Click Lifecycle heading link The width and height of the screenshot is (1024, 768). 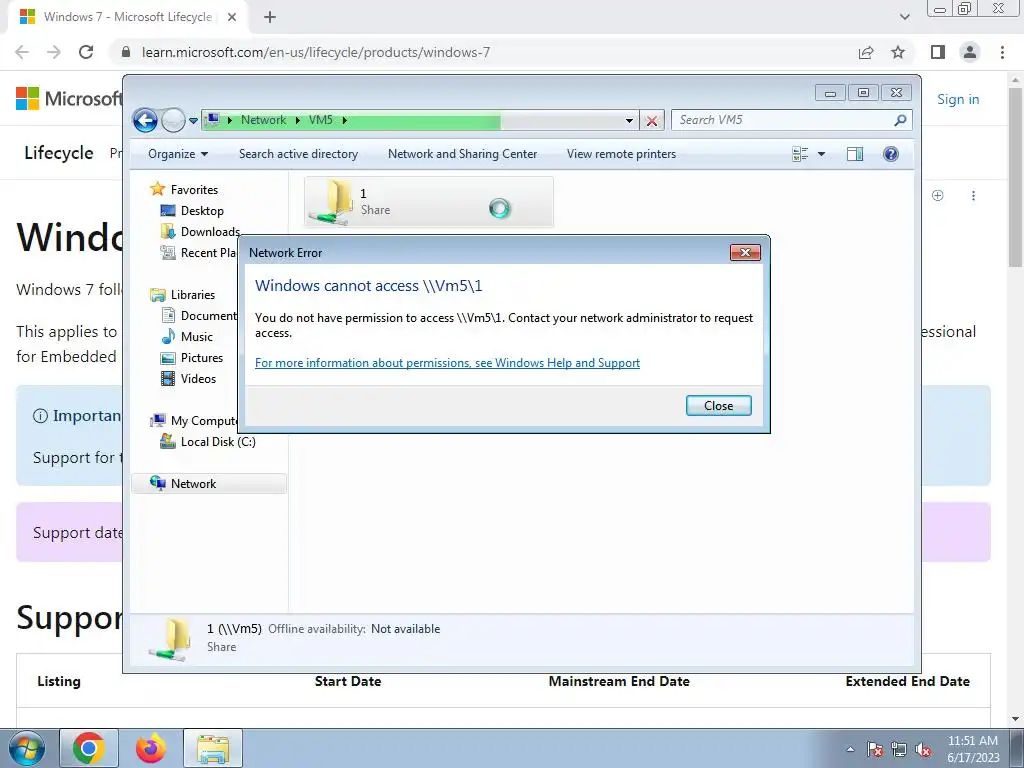tap(59, 153)
